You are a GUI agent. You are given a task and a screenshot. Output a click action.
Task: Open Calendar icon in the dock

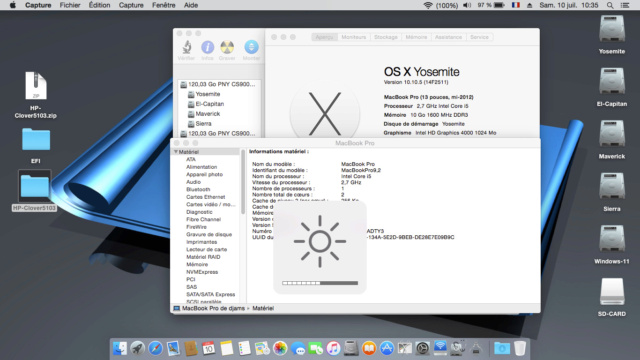coord(209,348)
